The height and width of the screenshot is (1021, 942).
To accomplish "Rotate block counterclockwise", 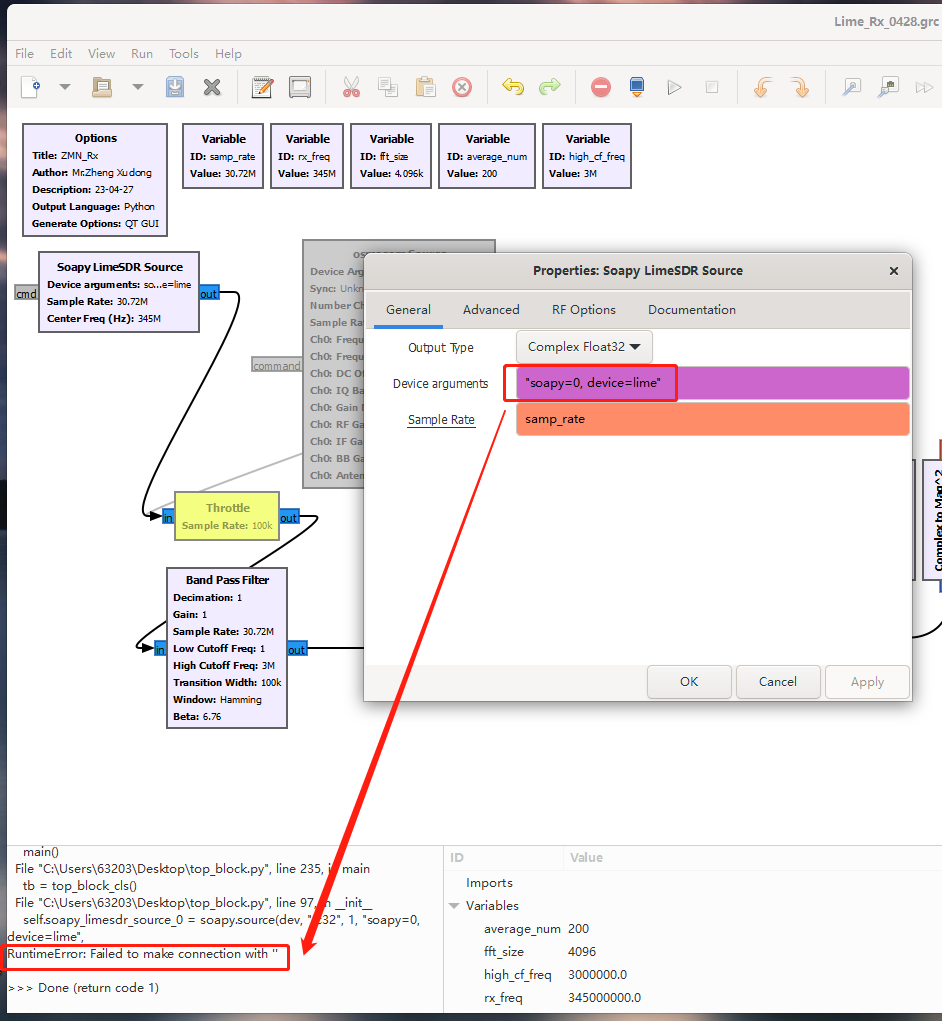I will pos(763,87).
